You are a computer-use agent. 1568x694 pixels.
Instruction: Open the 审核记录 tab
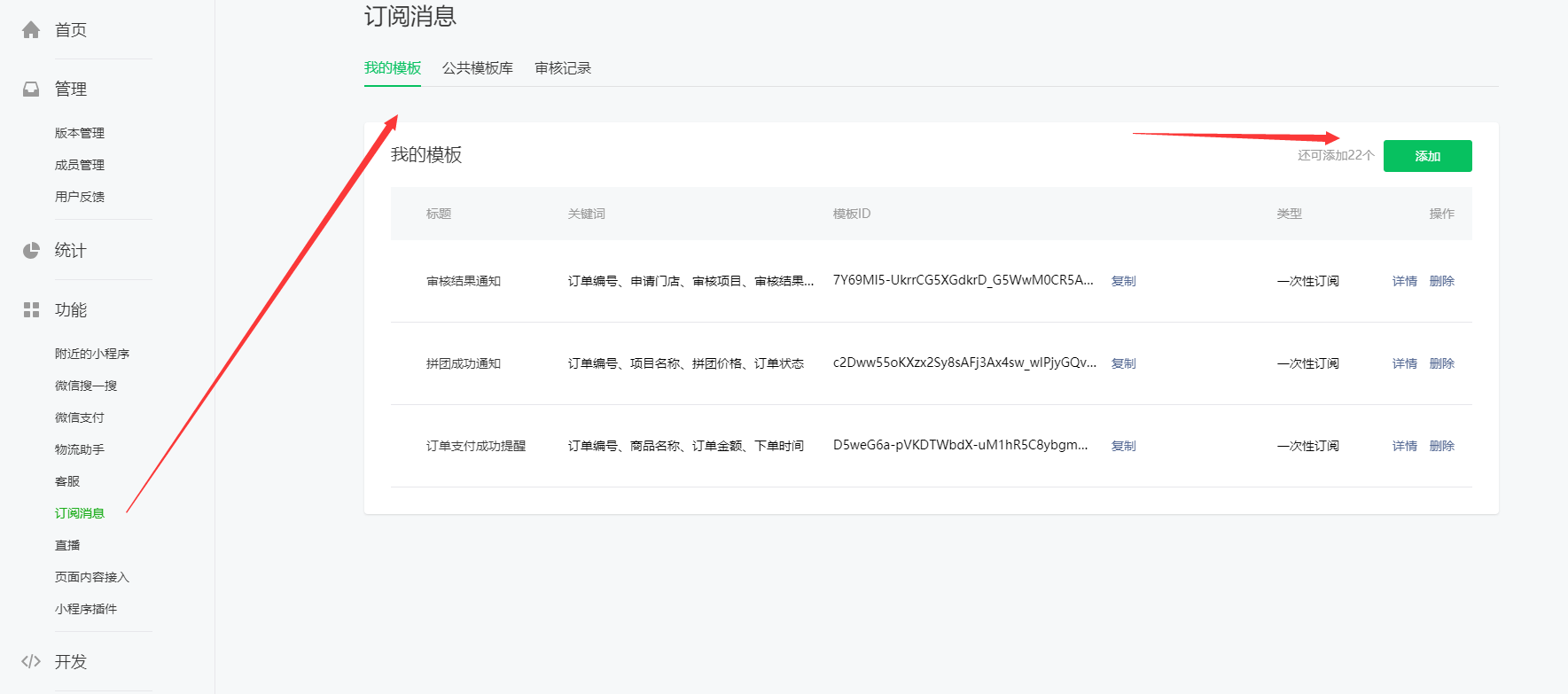tap(562, 68)
